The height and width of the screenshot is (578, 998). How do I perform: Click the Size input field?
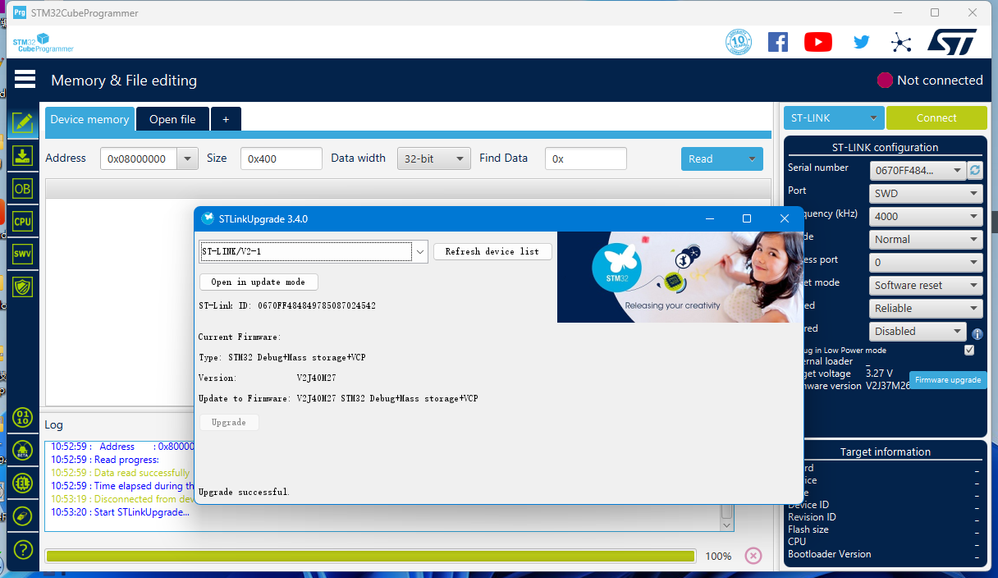[x=281, y=159]
